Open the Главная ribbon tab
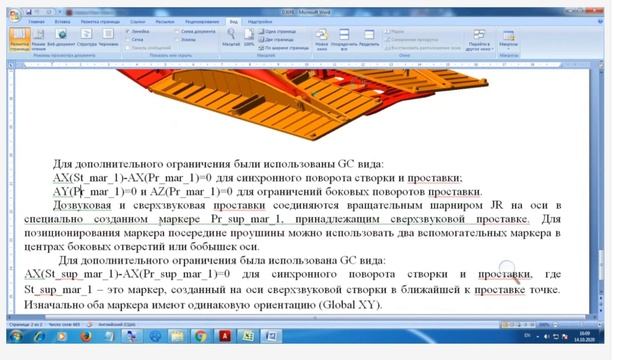640x360 pixels. click(37, 22)
